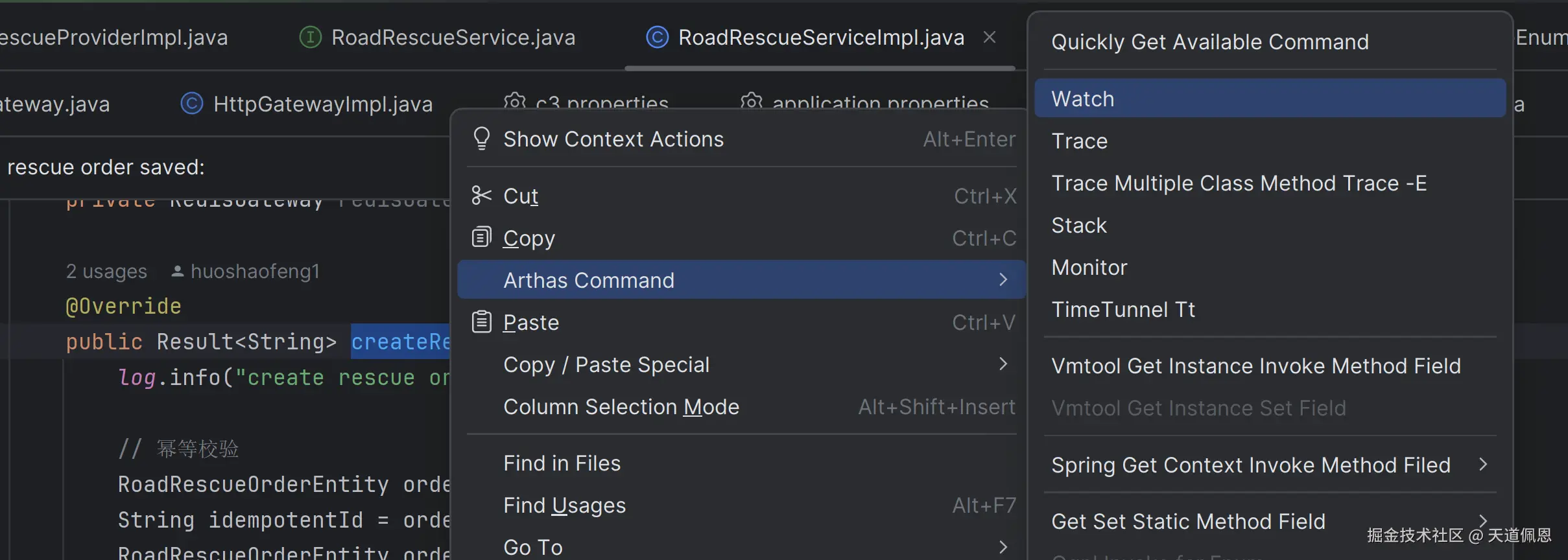Switch to the HttpGatewayImpl.java tab
Image resolution: width=1568 pixels, height=560 pixels.
click(322, 104)
